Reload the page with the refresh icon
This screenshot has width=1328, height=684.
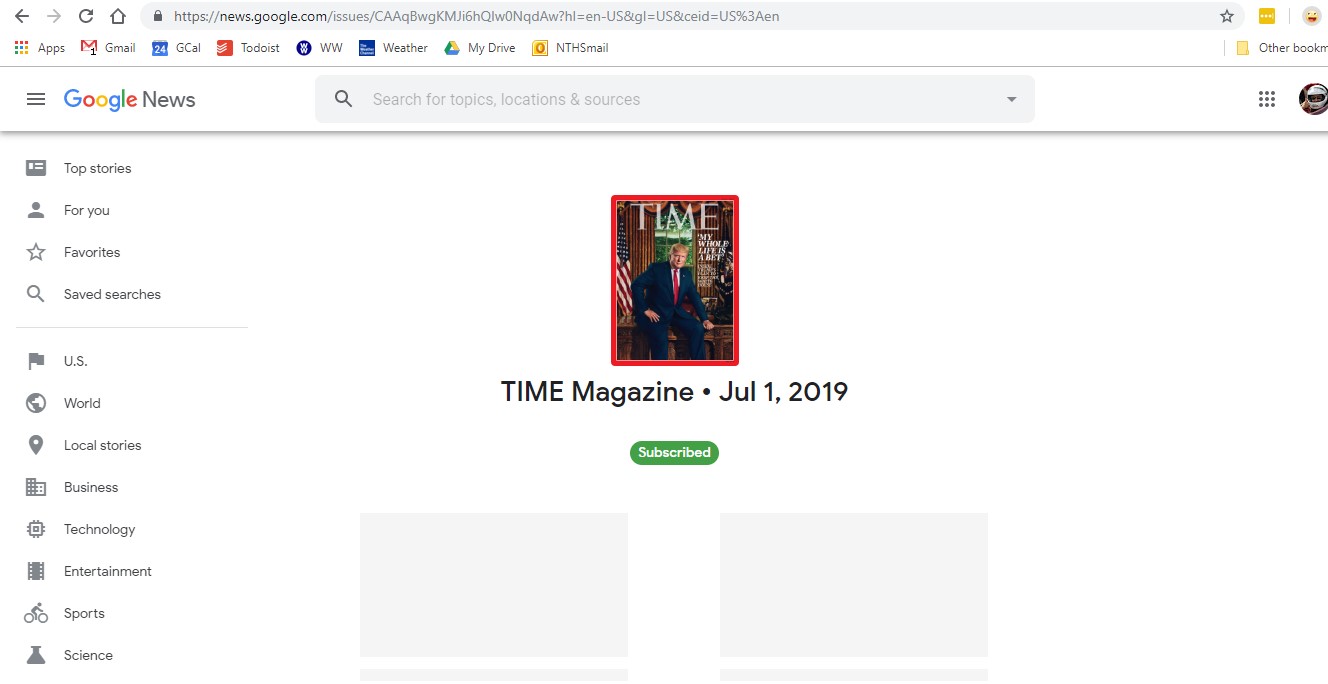tap(86, 16)
